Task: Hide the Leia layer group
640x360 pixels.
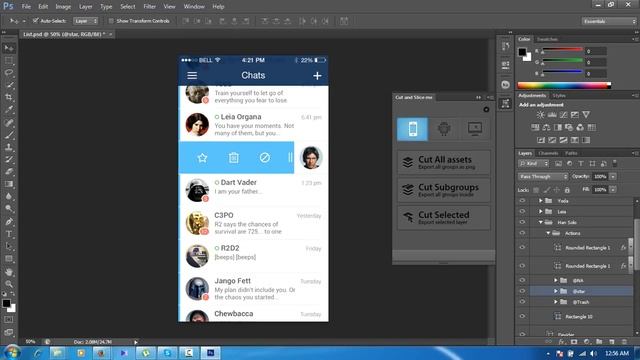Action: tap(522, 211)
